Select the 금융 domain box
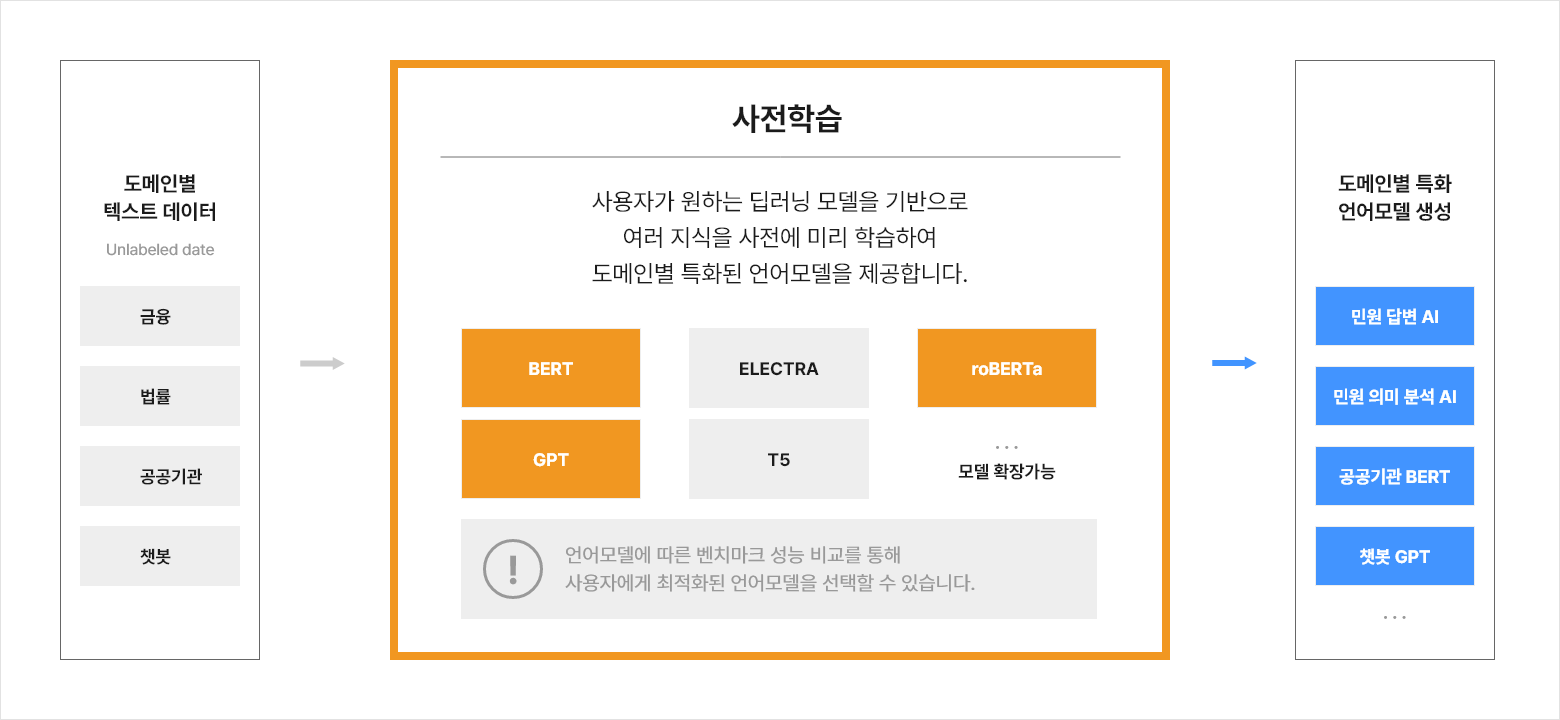This screenshot has height=720, width=1560. tap(160, 316)
